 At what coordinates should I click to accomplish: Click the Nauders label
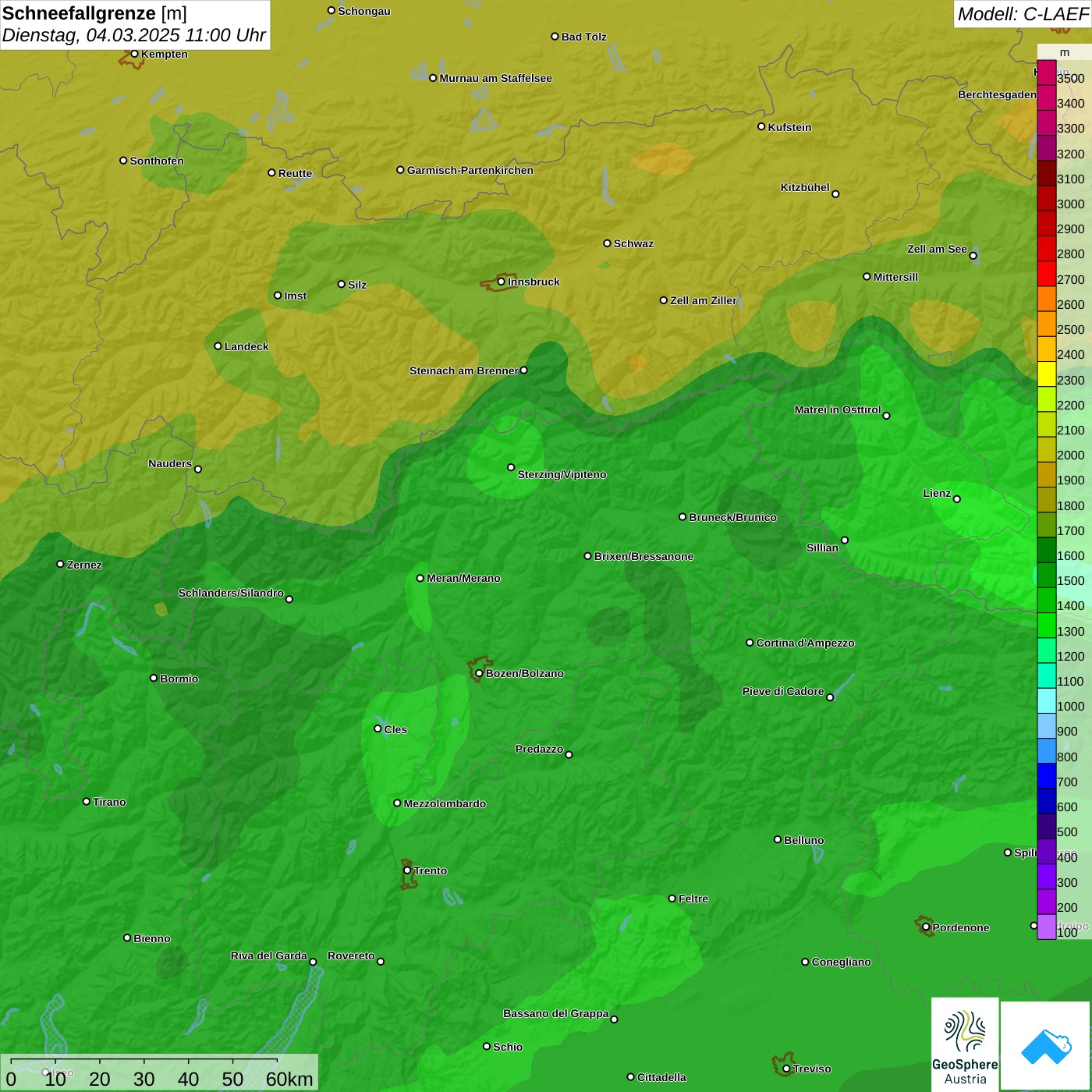tap(170, 463)
